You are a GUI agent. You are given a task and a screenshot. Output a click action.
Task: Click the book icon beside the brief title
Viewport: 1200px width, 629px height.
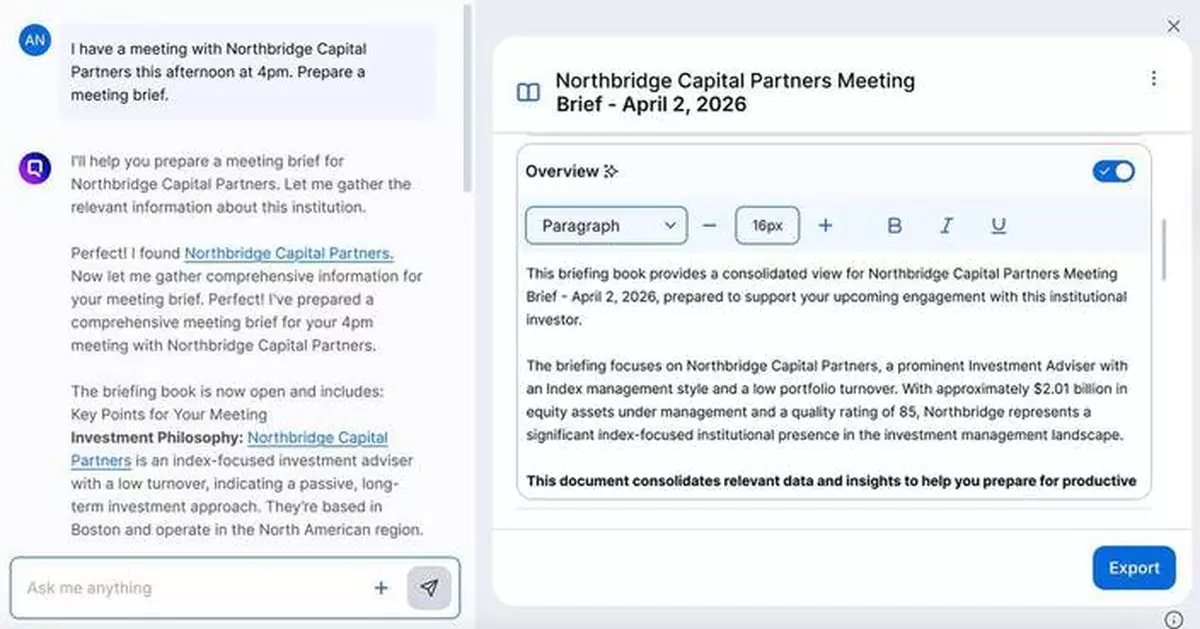pos(528,93)
